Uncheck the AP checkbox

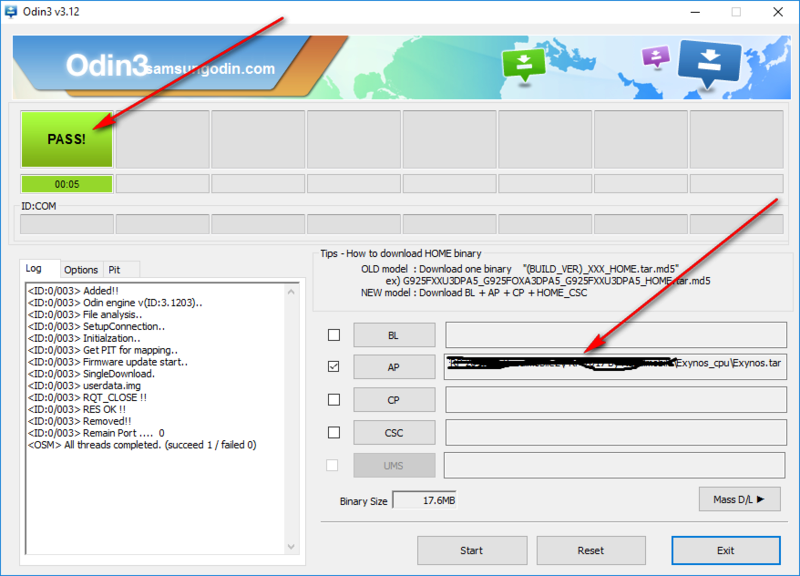click(x=334, y=366)
